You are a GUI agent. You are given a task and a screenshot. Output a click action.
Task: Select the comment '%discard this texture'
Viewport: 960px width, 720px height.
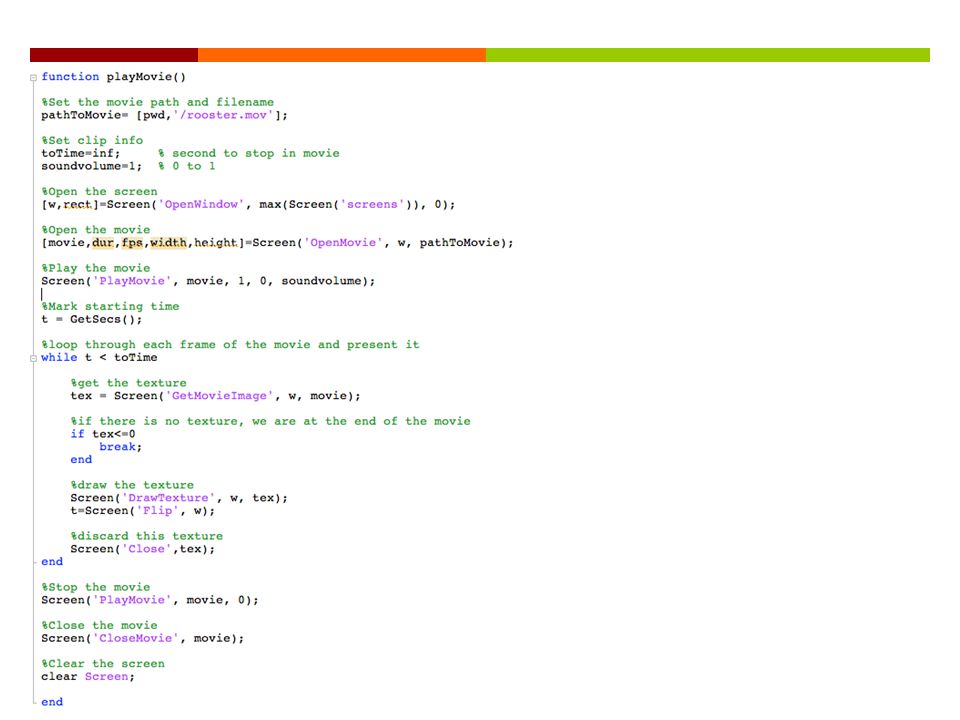click(146, 536)
